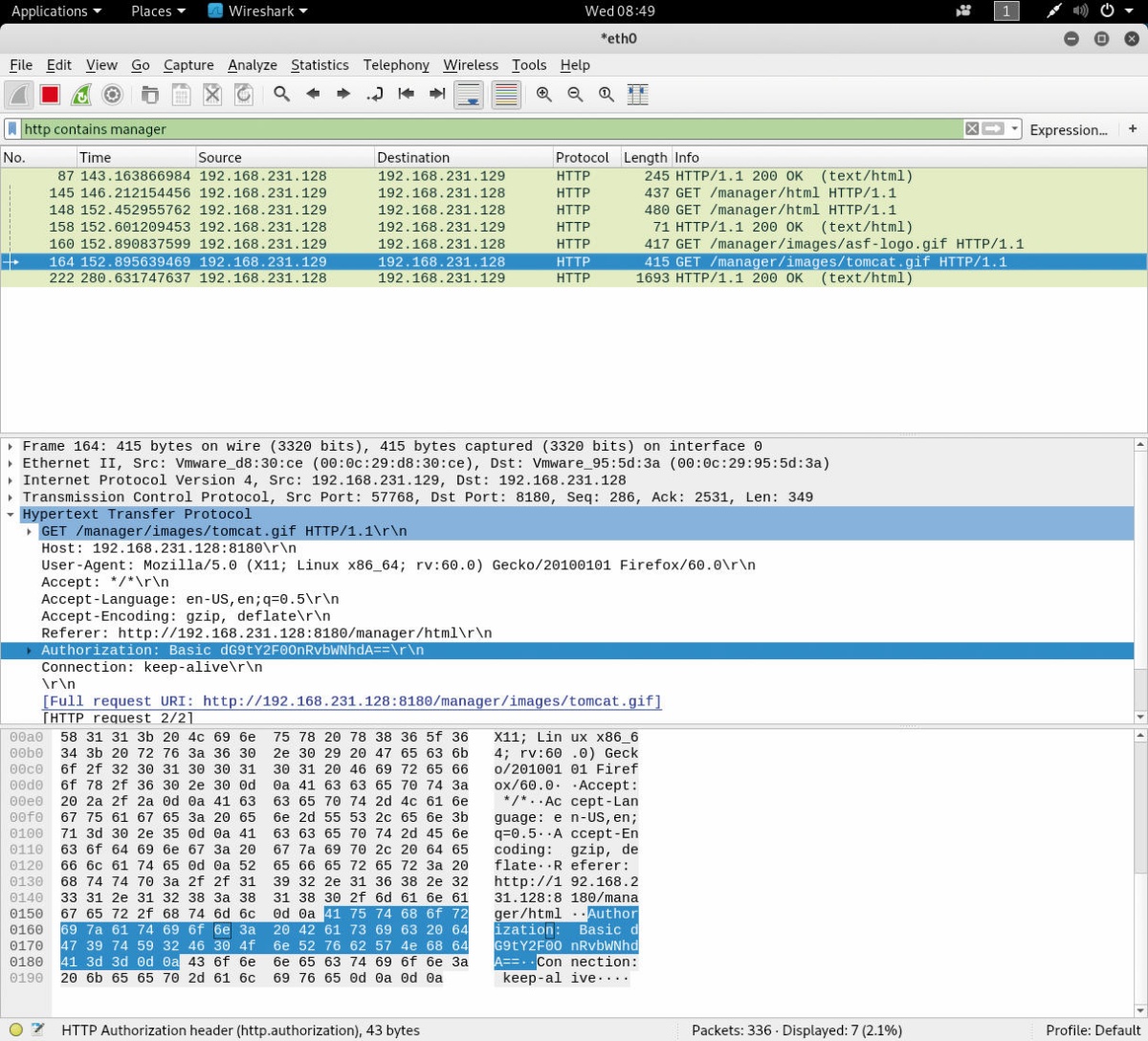Screen dimensions: 1148x1041
Task: Zoom out the main window text
Action: click(x=575, y=94)
